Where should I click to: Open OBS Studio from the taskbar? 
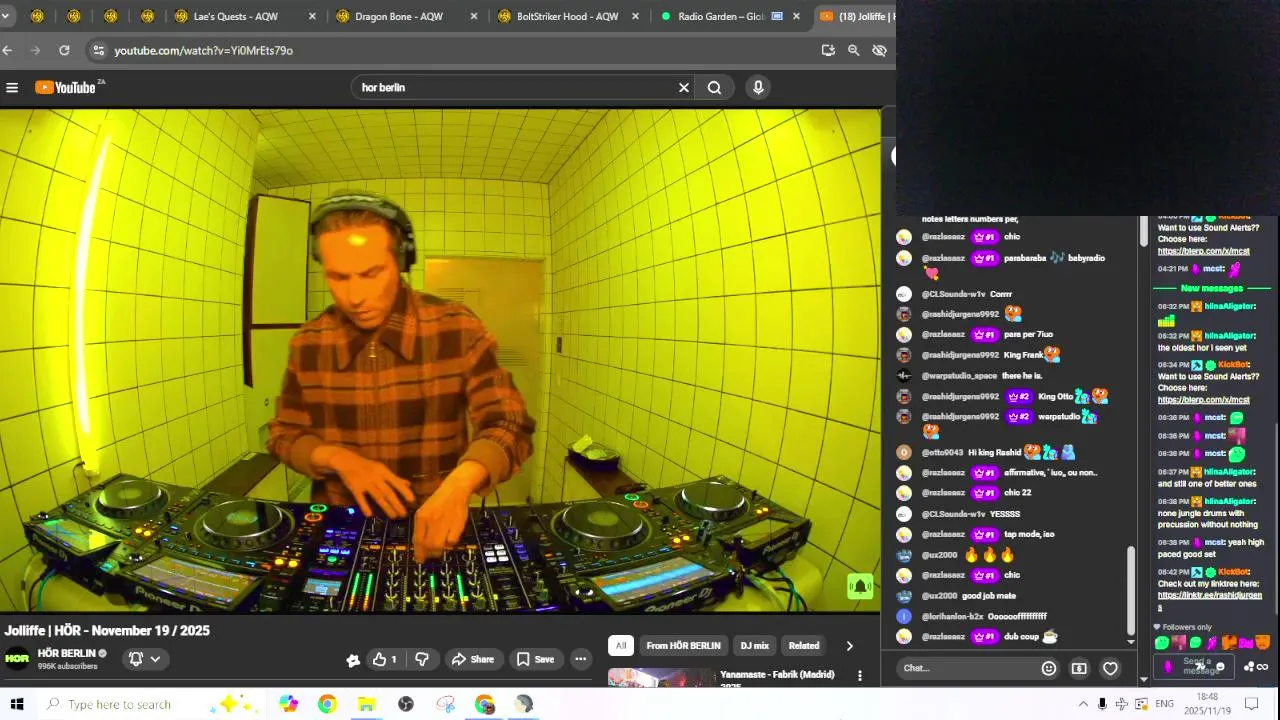coord(406,704)
